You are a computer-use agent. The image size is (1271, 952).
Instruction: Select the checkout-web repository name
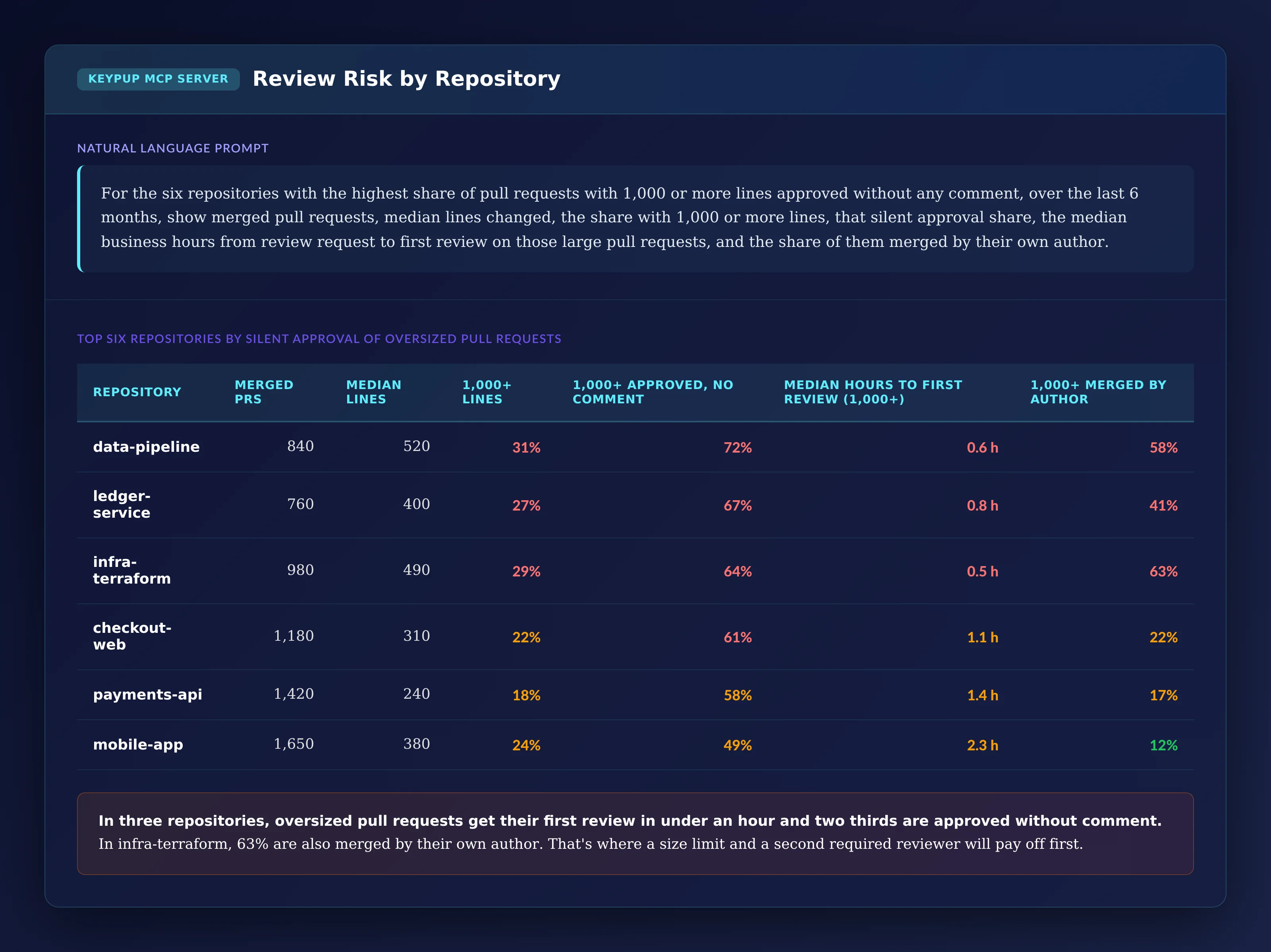coord(132,636)
